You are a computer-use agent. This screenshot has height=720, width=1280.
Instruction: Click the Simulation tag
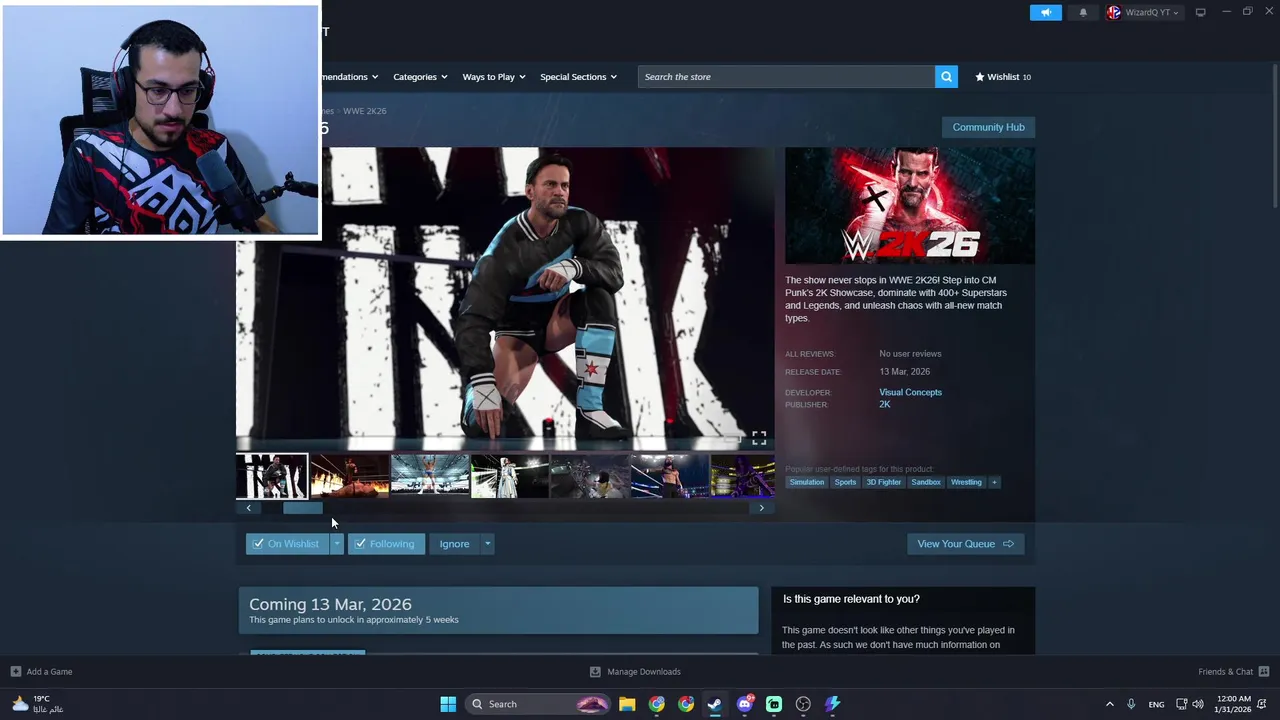point(806,482)
